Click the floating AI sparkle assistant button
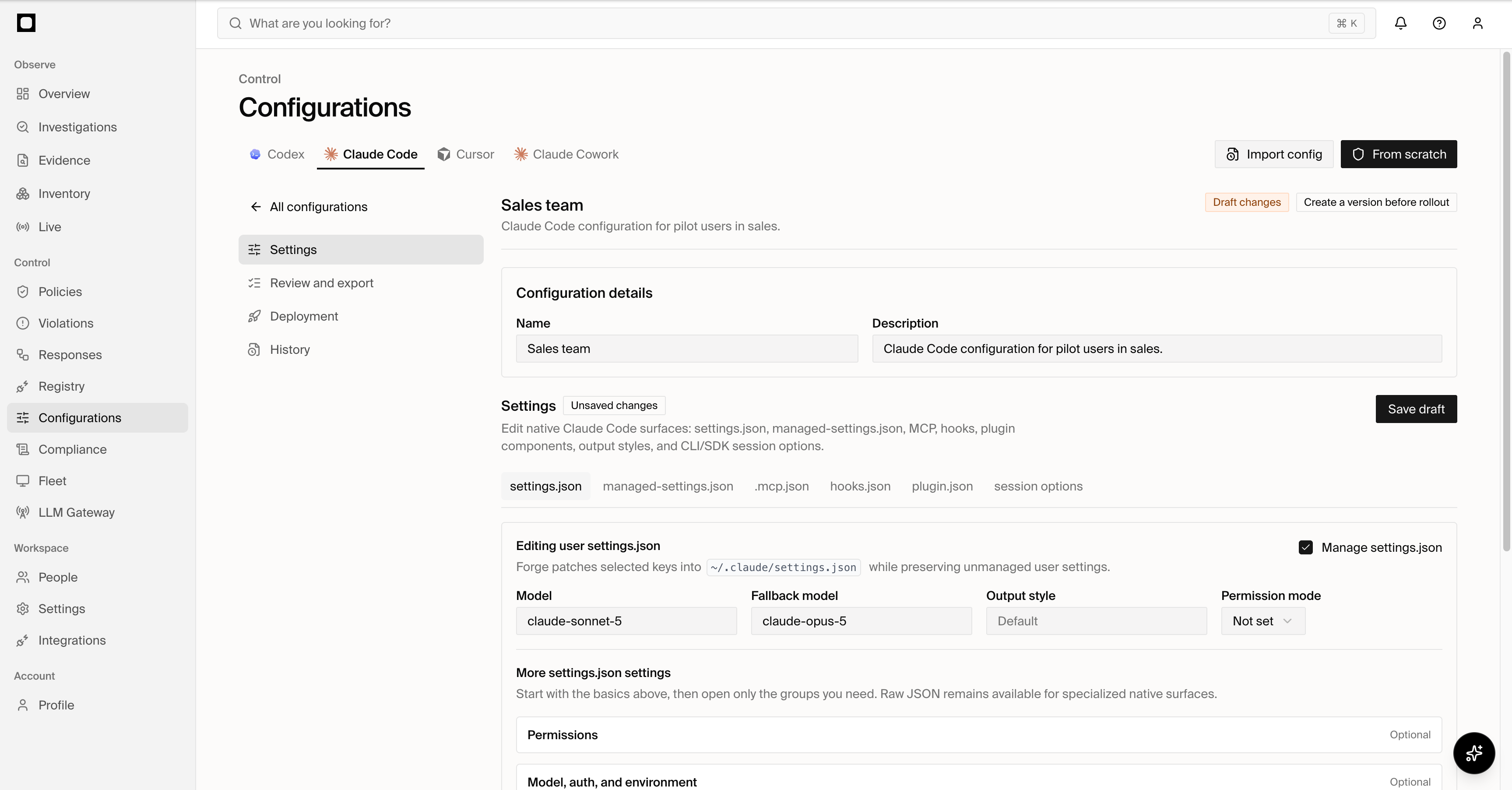 coord(1474,753)
